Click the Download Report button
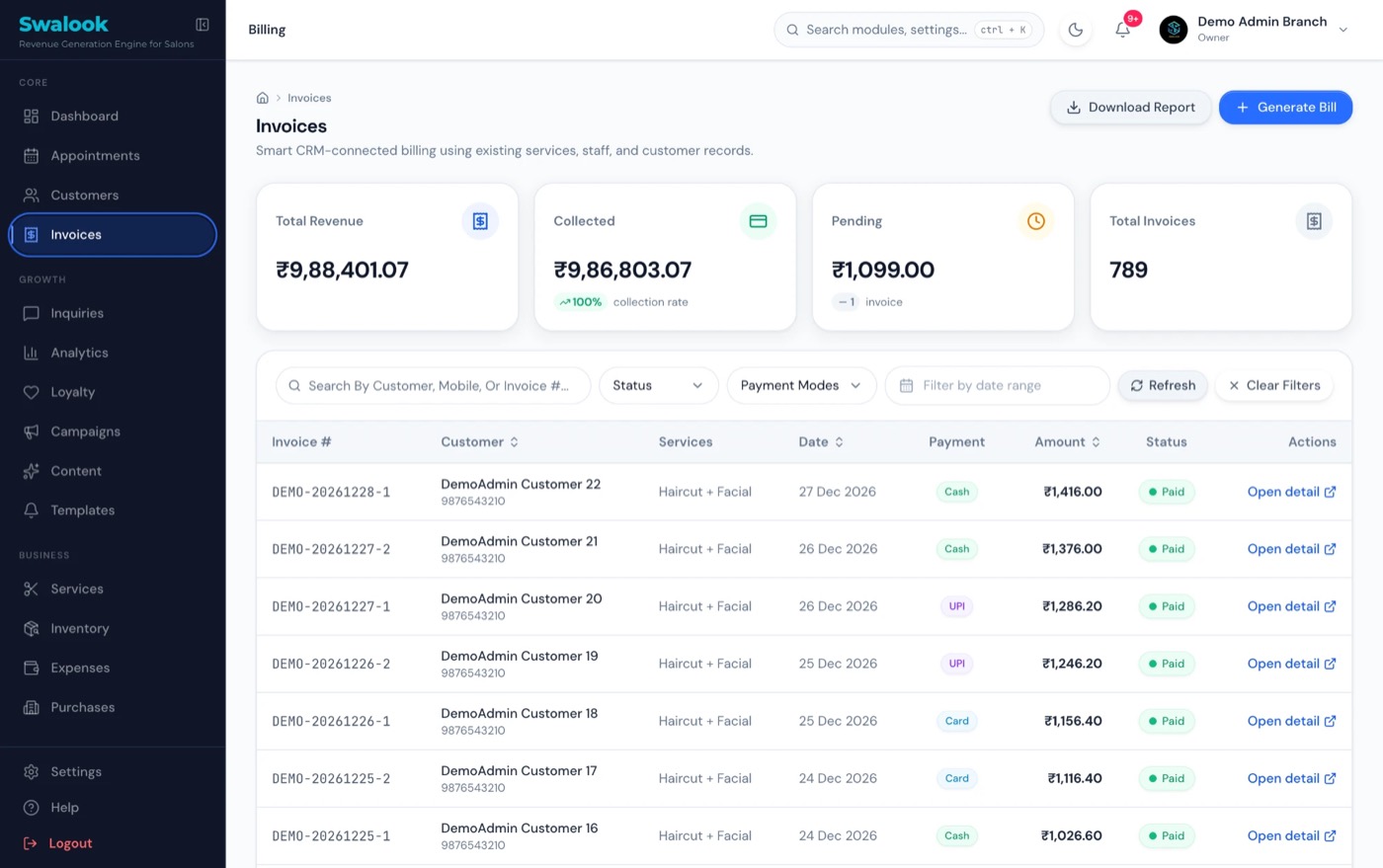Image resolution: width=1383 pixels, height=868 pixels. coord(1130,107)
